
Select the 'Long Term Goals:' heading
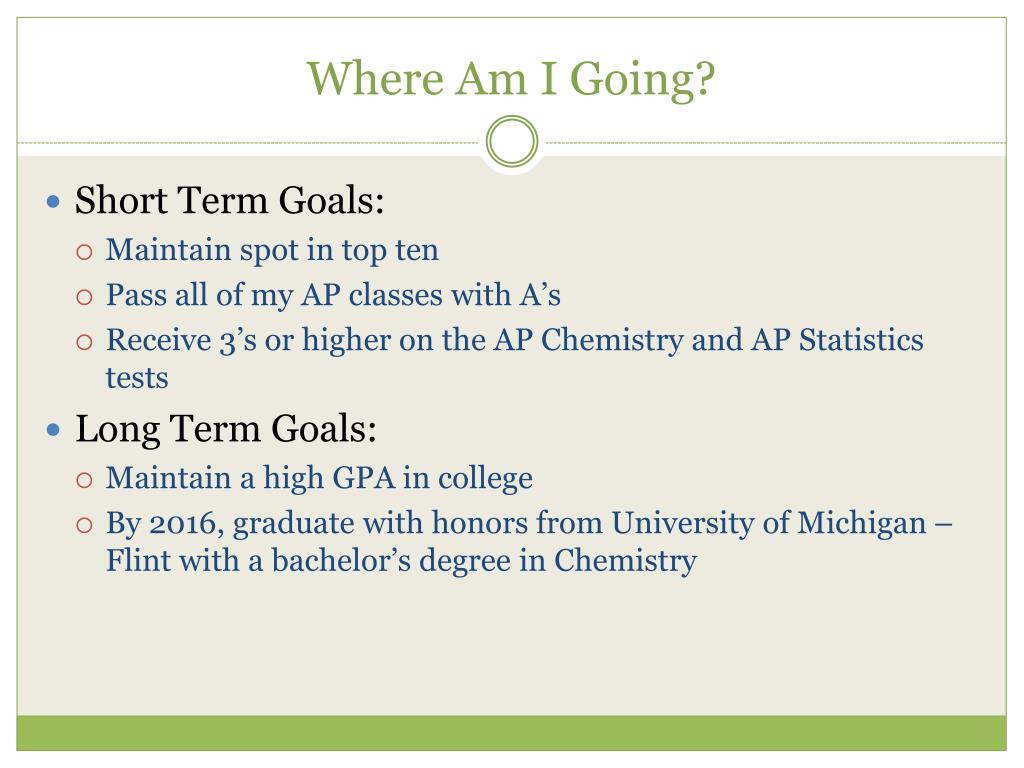click(226, 429)
